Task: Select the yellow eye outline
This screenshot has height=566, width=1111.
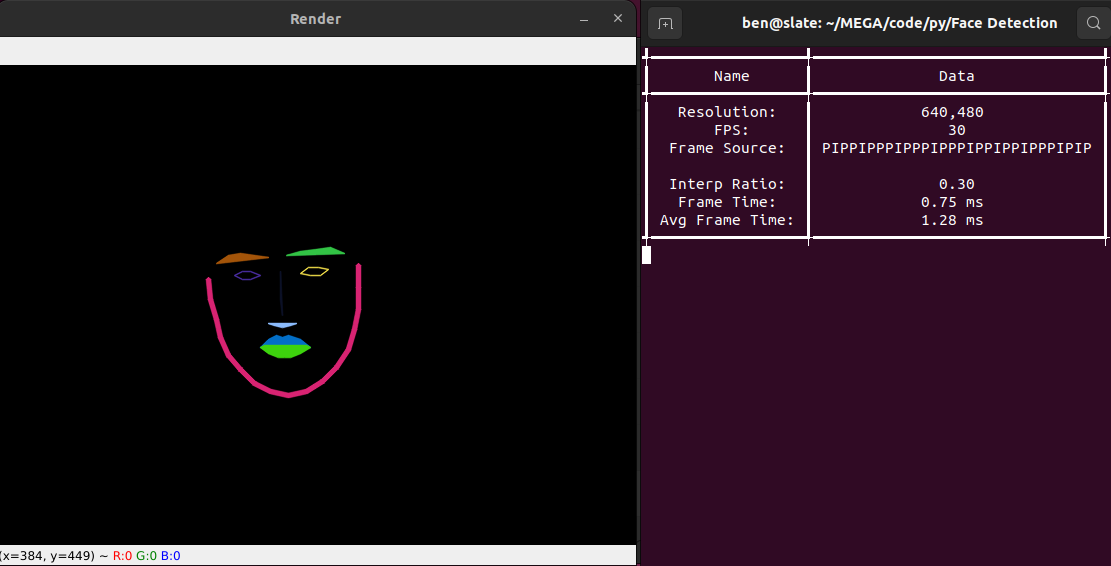Action: tap(315, 271)
